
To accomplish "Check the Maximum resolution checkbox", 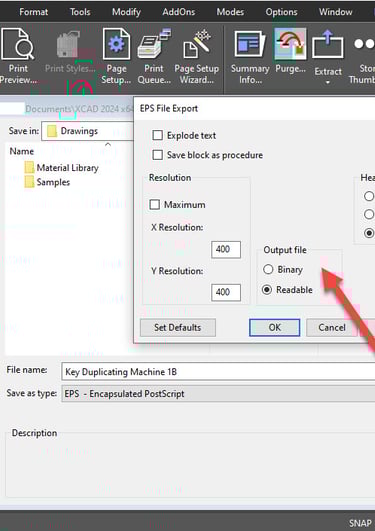I will tap(155, 205).
